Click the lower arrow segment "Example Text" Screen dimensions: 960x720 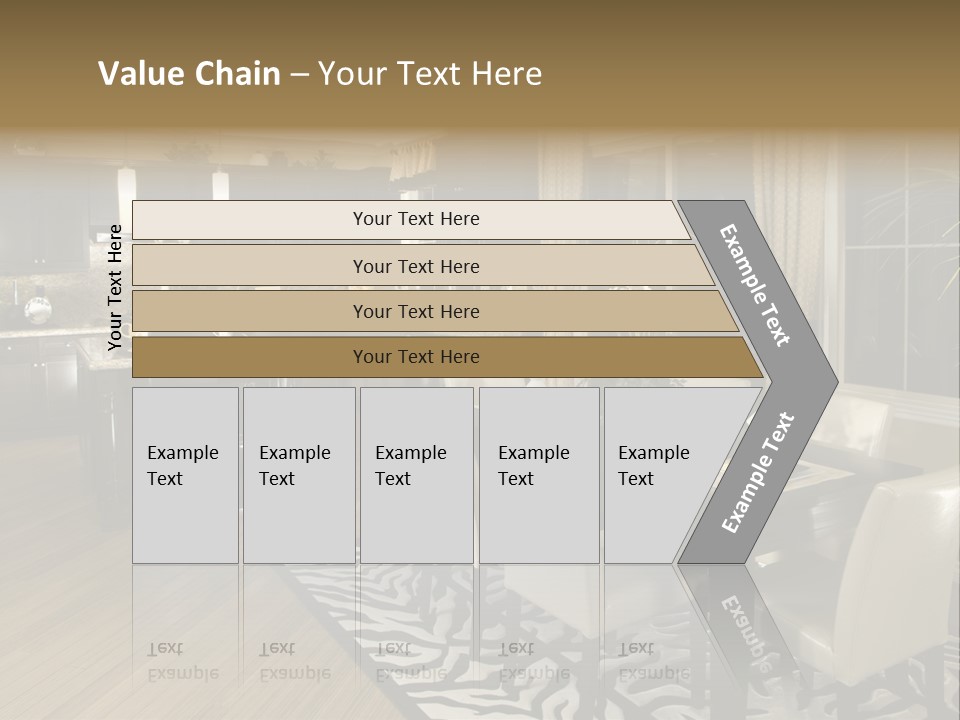point(758,472)
